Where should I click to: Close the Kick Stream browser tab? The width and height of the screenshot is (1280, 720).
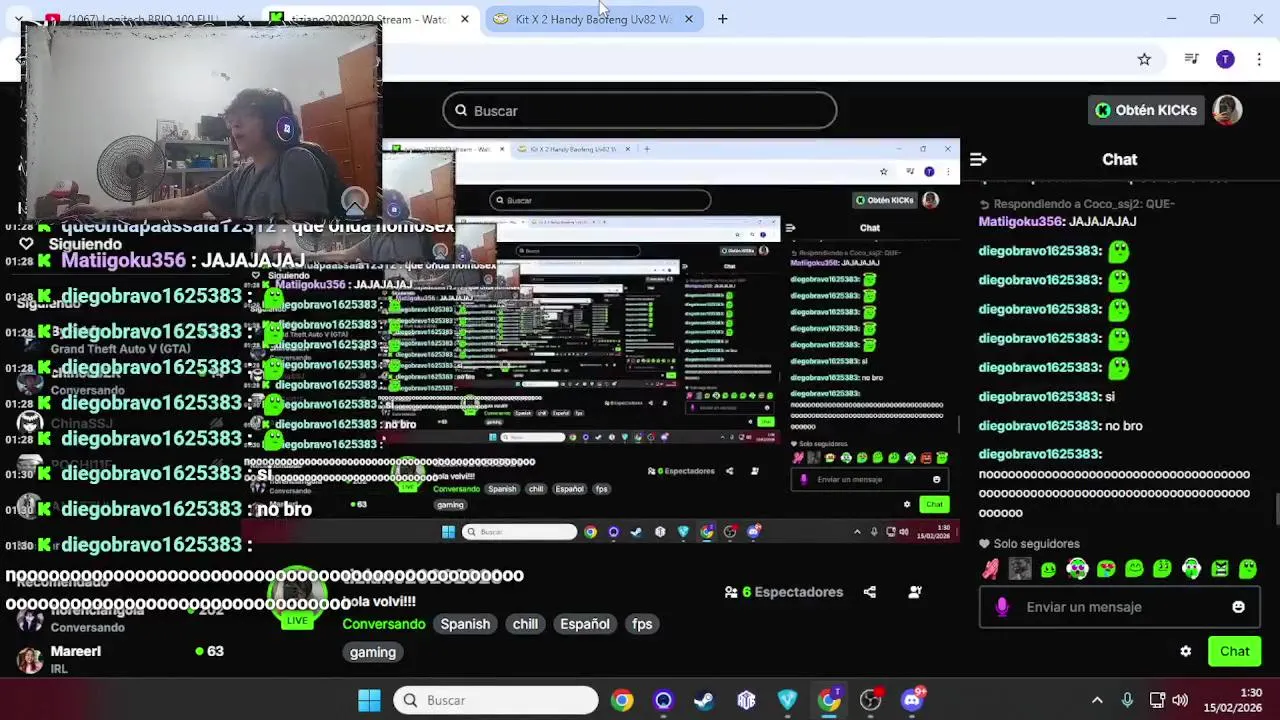point(464,19)
